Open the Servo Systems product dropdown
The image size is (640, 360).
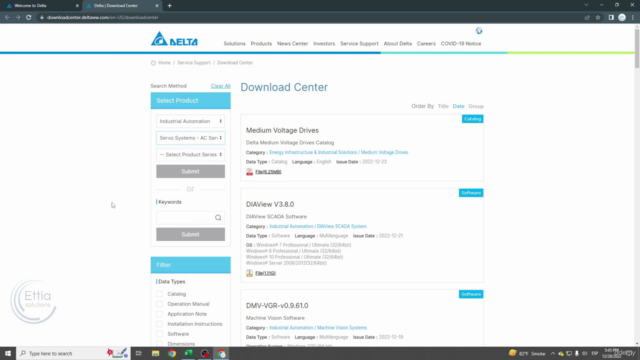[x=191, y=138]
